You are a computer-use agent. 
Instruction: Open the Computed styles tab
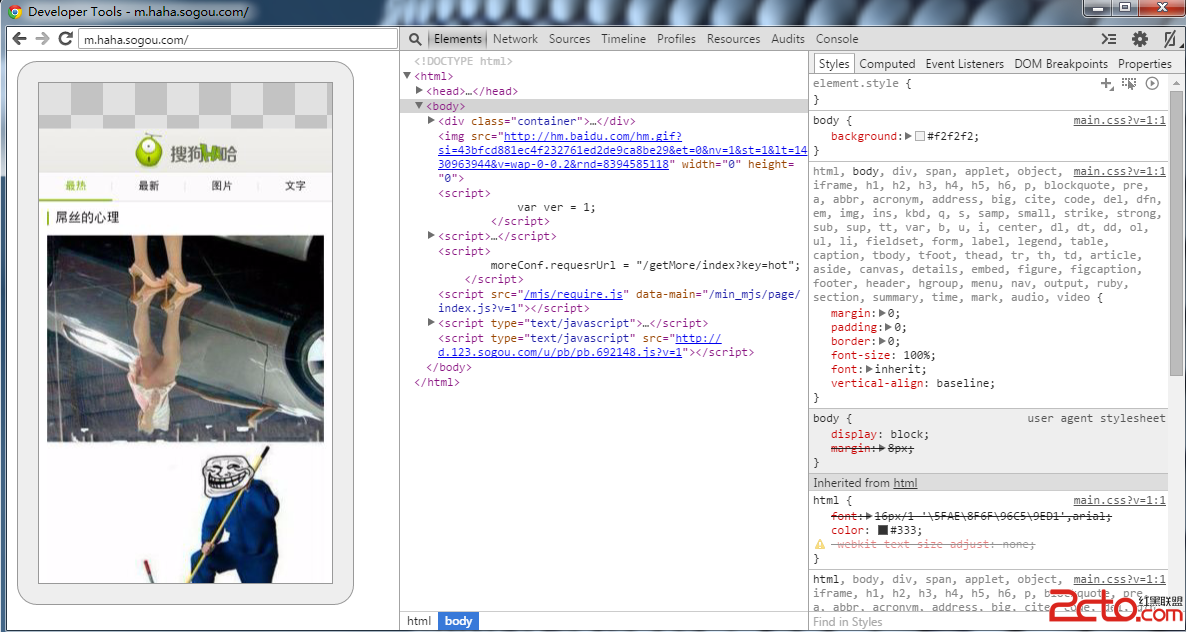887,64
